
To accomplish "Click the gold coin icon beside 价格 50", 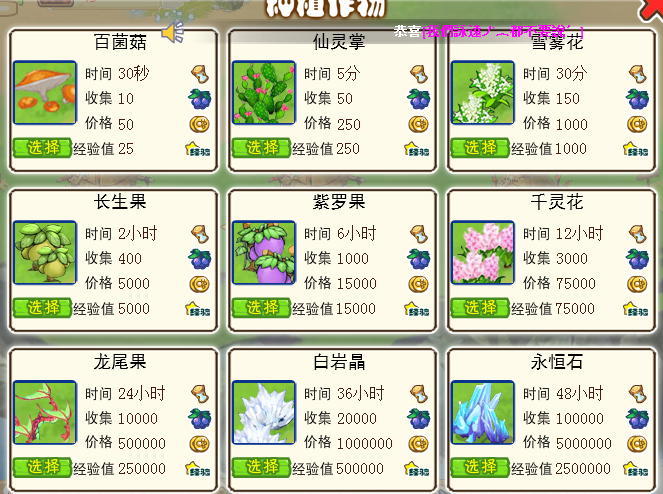I will point(199,124).
